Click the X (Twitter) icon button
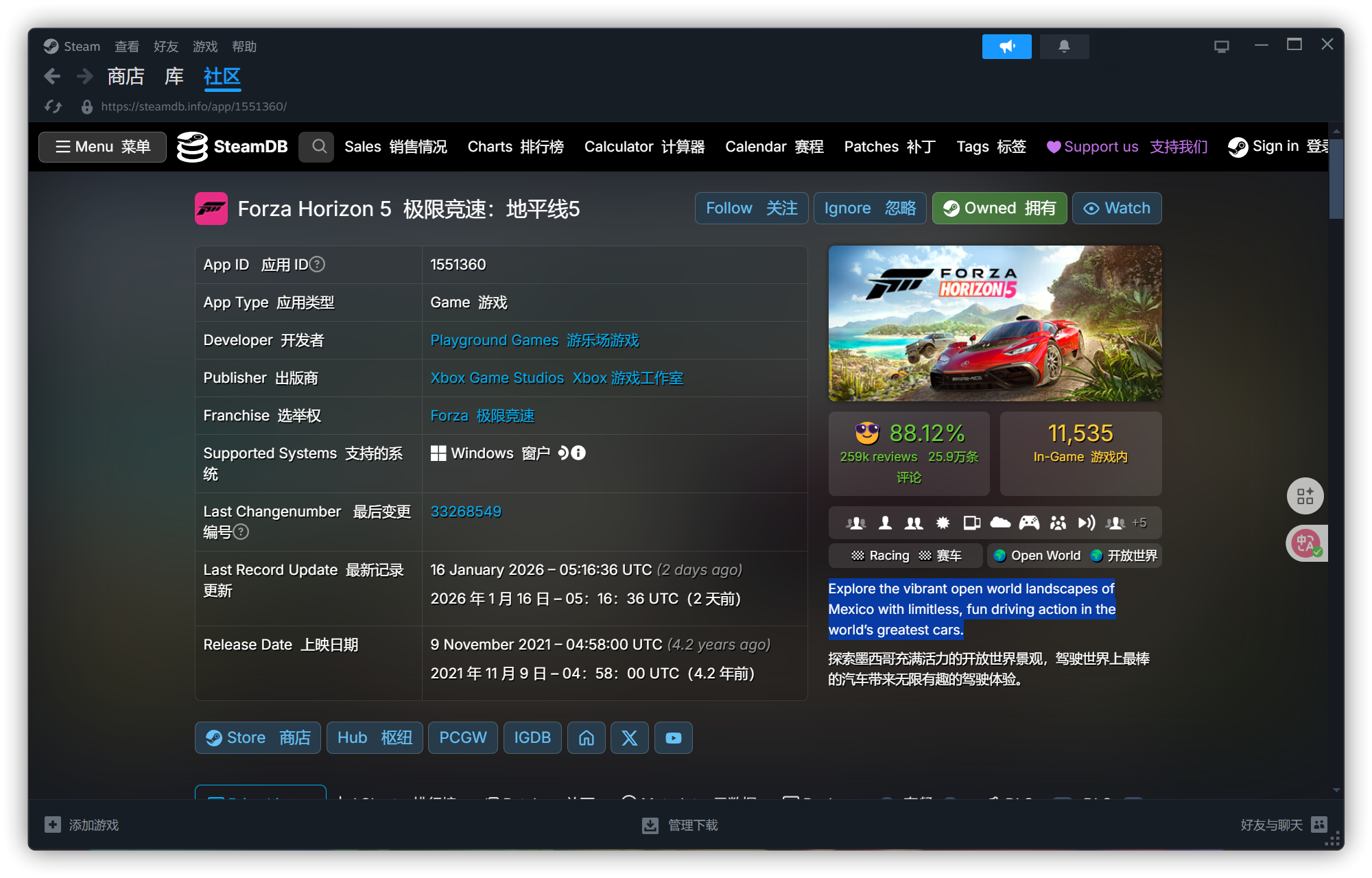The width and height of the screenshot is (1372, 878). [629, 737]
